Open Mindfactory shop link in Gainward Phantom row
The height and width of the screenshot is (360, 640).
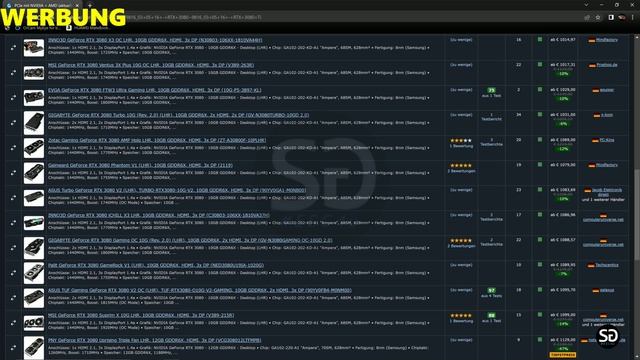pyautogui.click(x=607, y=165)
